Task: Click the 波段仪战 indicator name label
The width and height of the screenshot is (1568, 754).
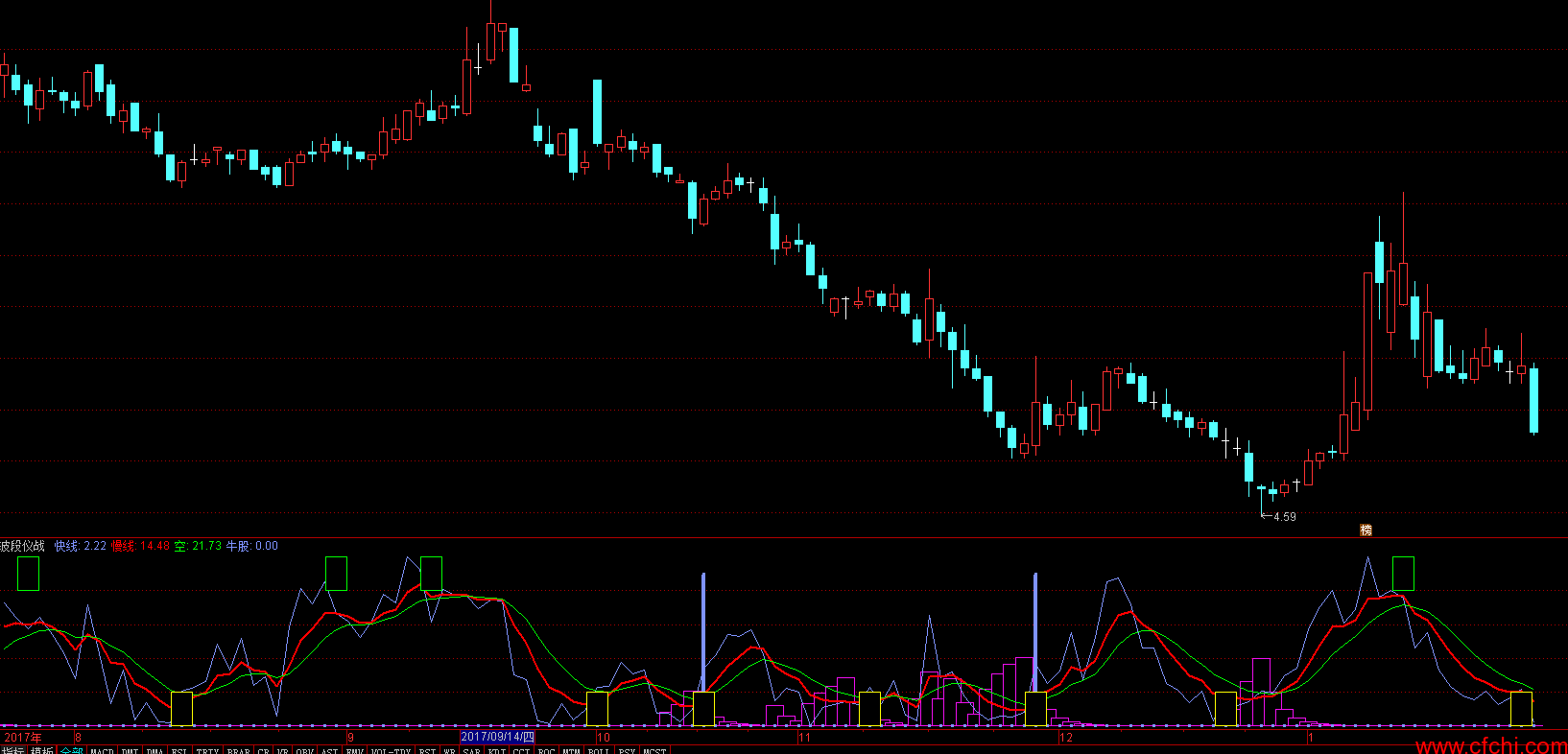Action: pos(22,546)
